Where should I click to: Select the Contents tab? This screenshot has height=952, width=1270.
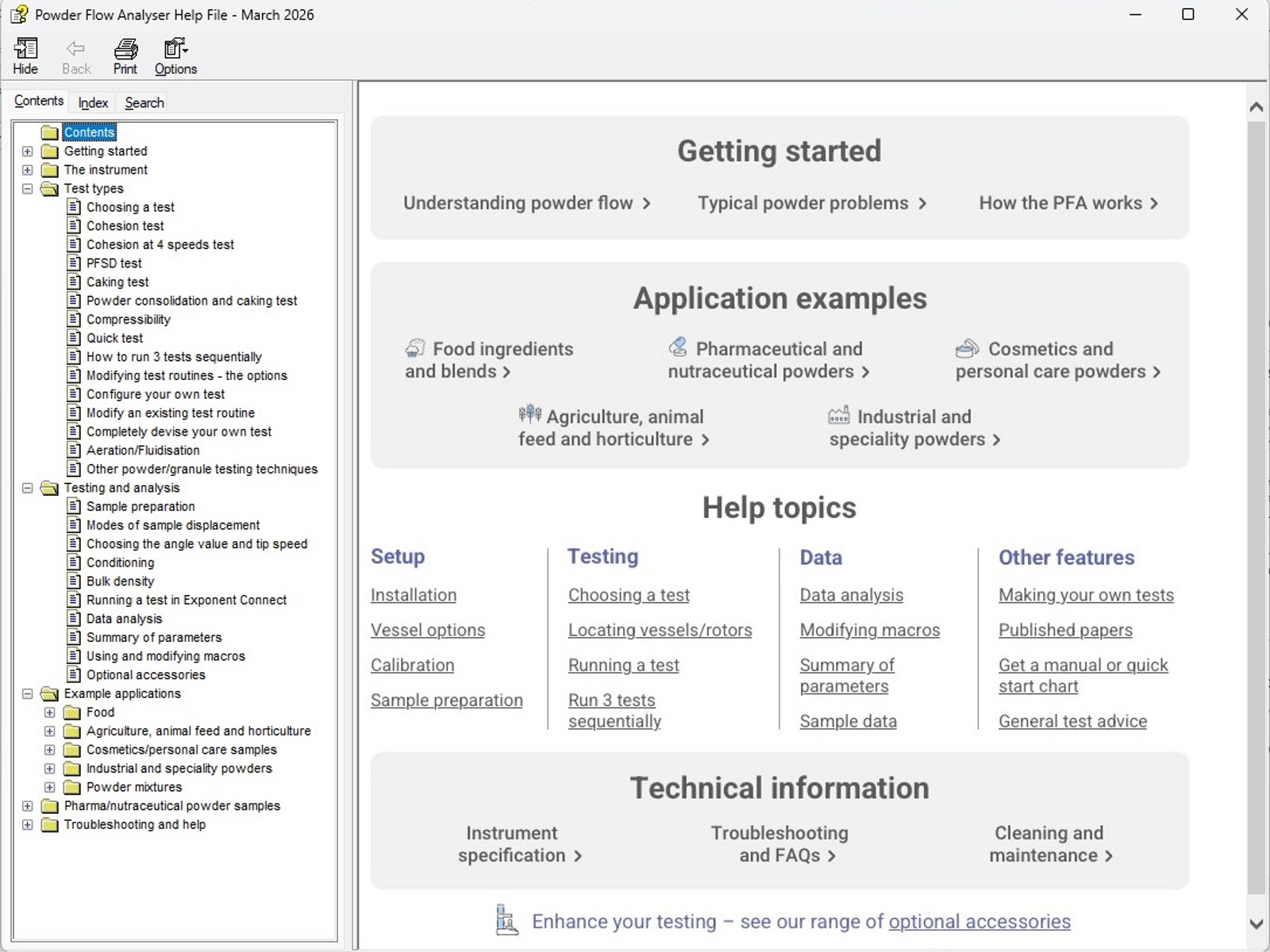(39, 101)
